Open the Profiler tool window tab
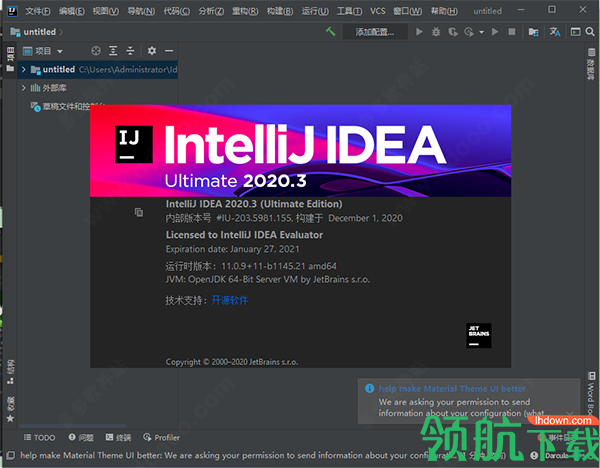This screenshot has height=468, width=600. pyautogui.click(x=161, y=437)
